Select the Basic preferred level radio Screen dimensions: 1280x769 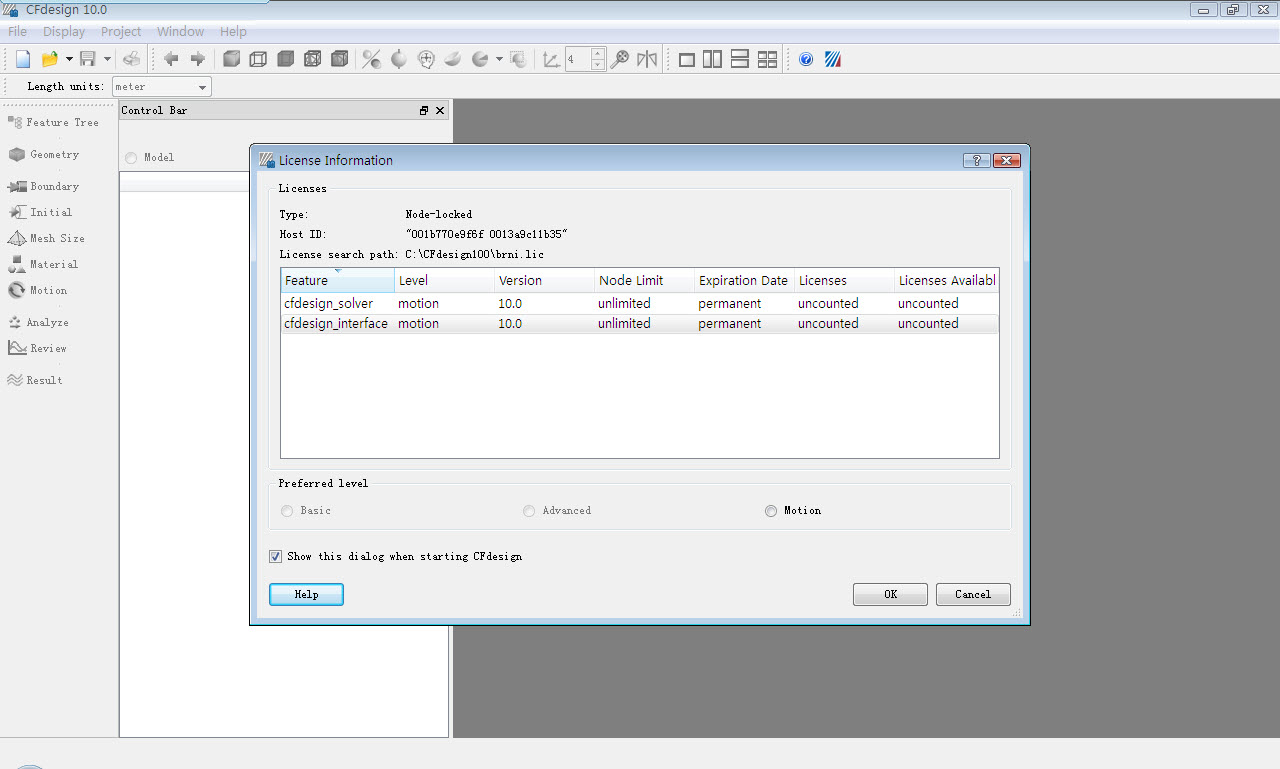click(x=288, y=511)
